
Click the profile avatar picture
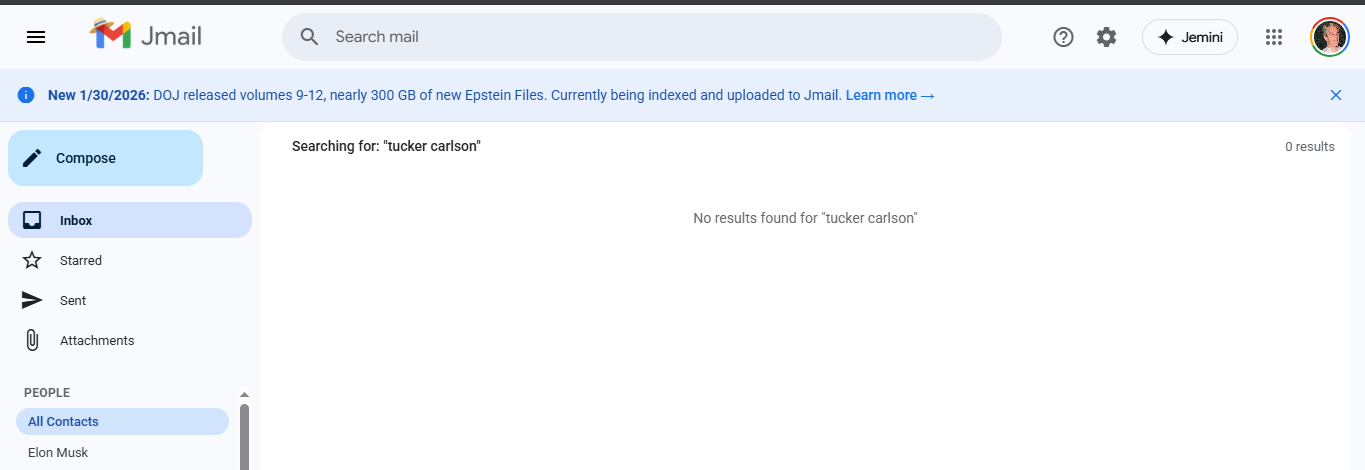tap(1329, 37)
